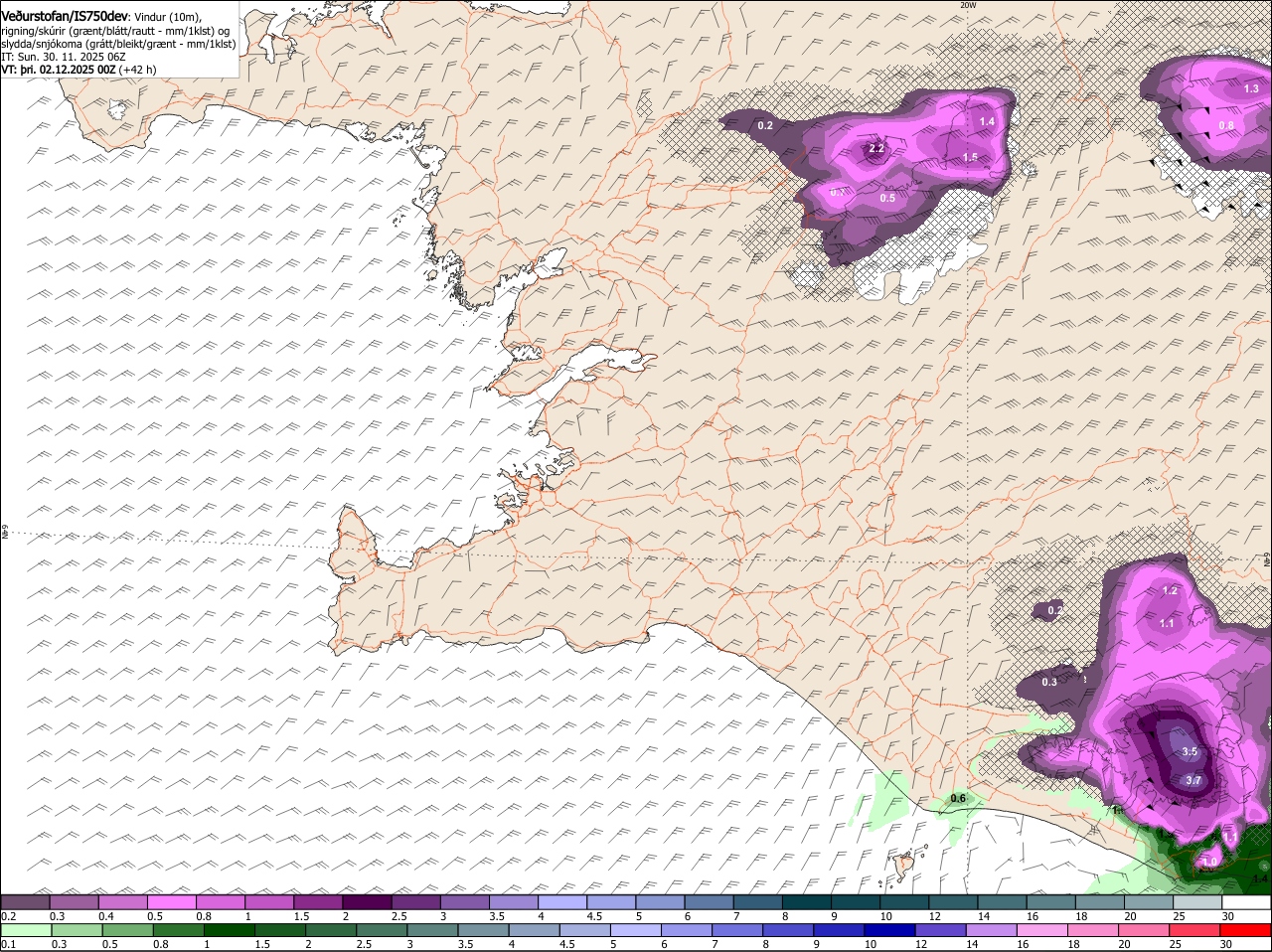Pick the lower legend swatch between 18 and 20

[x=1095, y=930]
